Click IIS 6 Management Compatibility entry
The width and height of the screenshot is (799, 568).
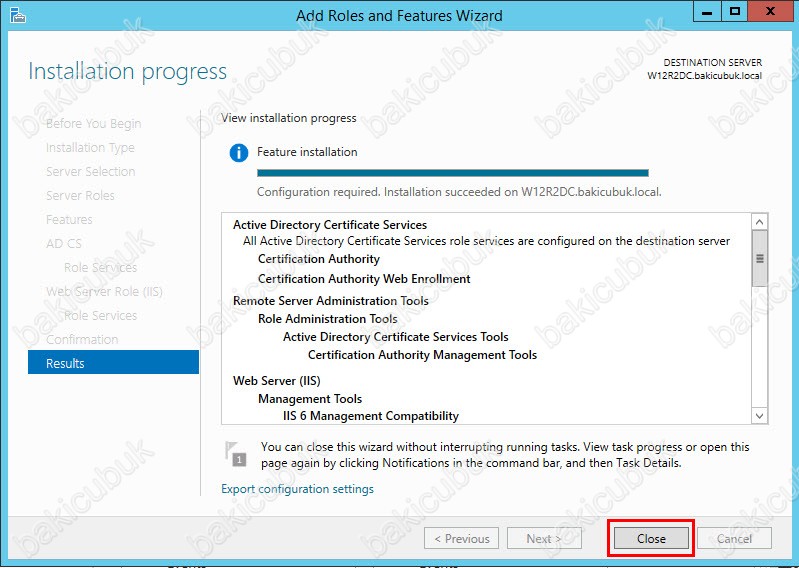point(371,416)
